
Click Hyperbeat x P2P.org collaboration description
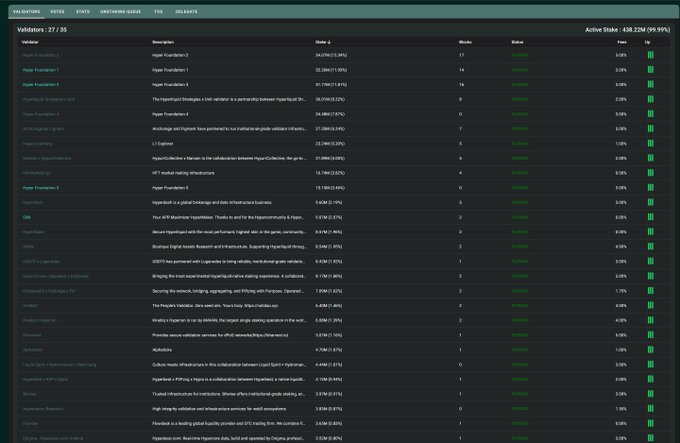[x=229, y=379]
